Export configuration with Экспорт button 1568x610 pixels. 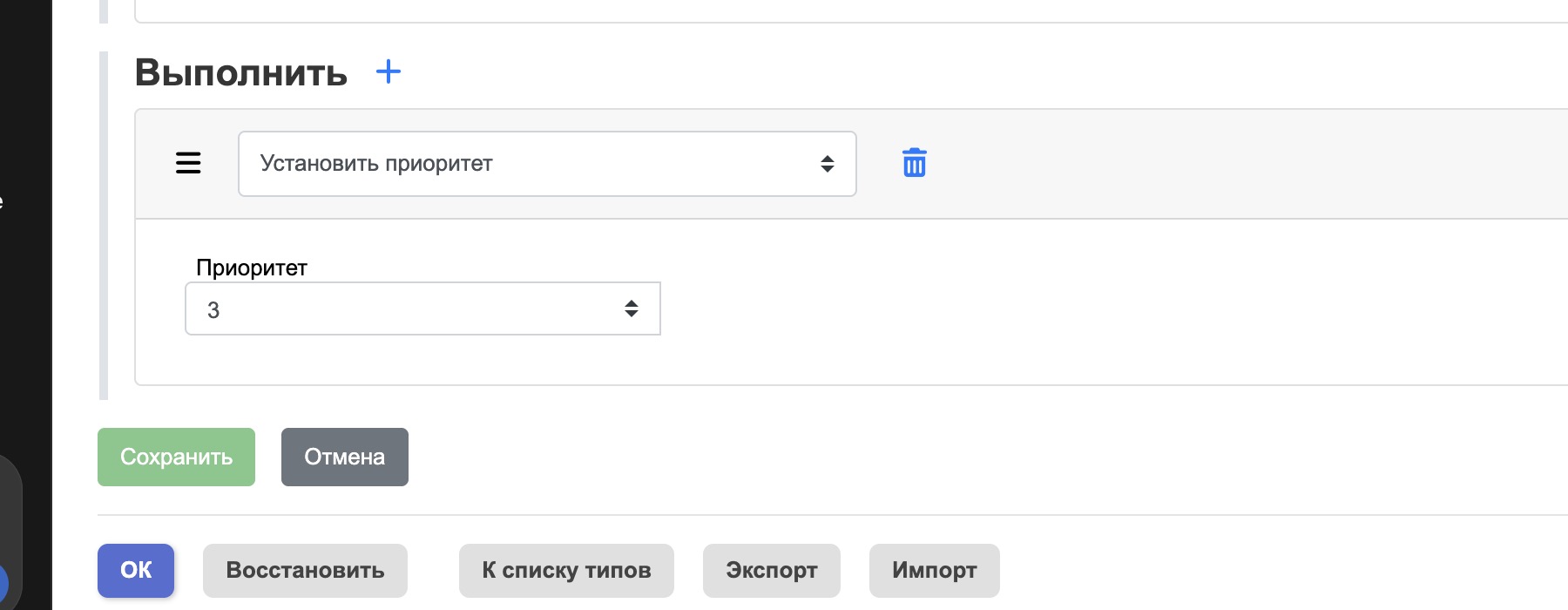tap(772, 570)
